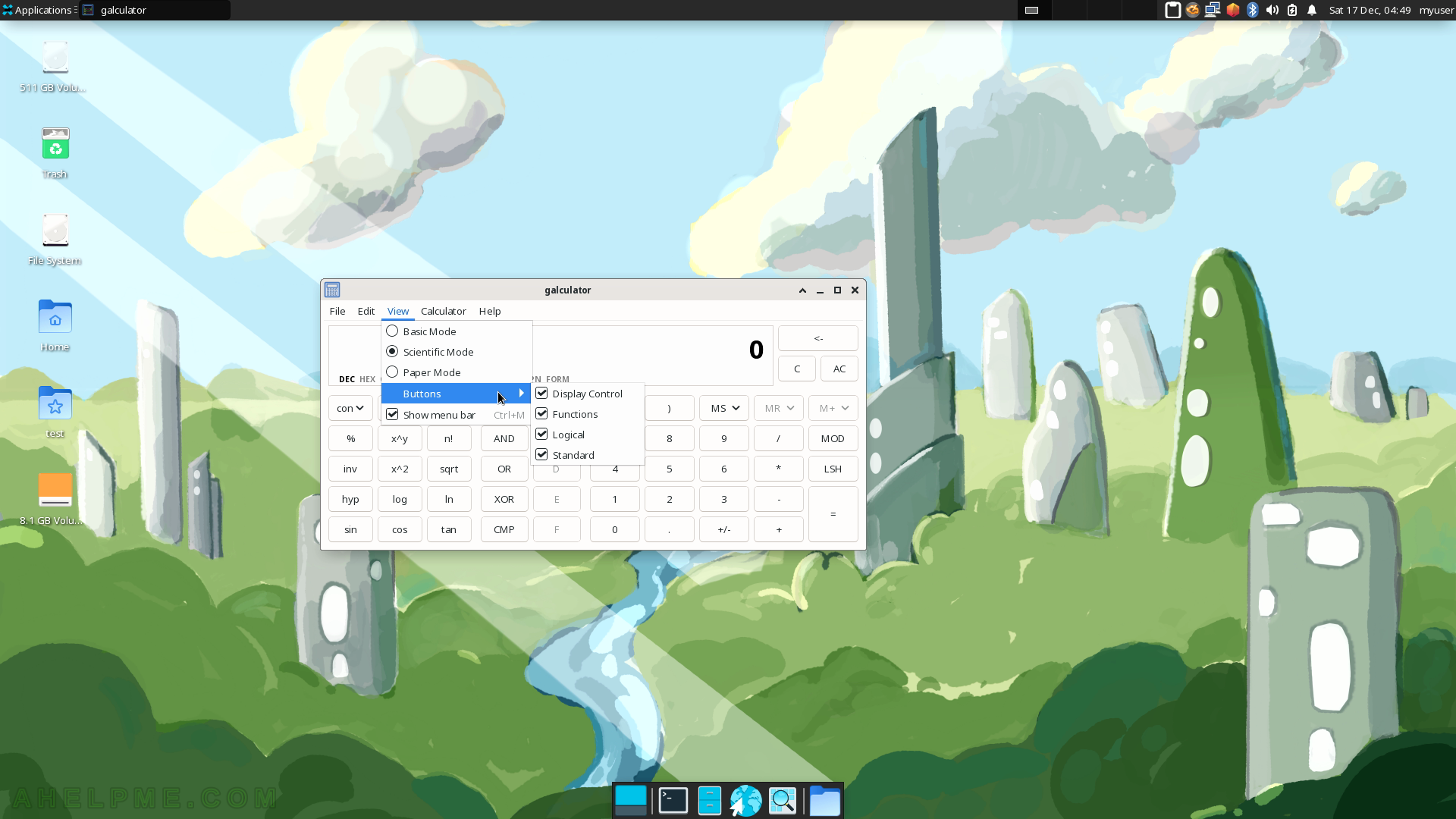1456x819 pixels.
Task: Open the notifications bell icon
Action: 1312,10
